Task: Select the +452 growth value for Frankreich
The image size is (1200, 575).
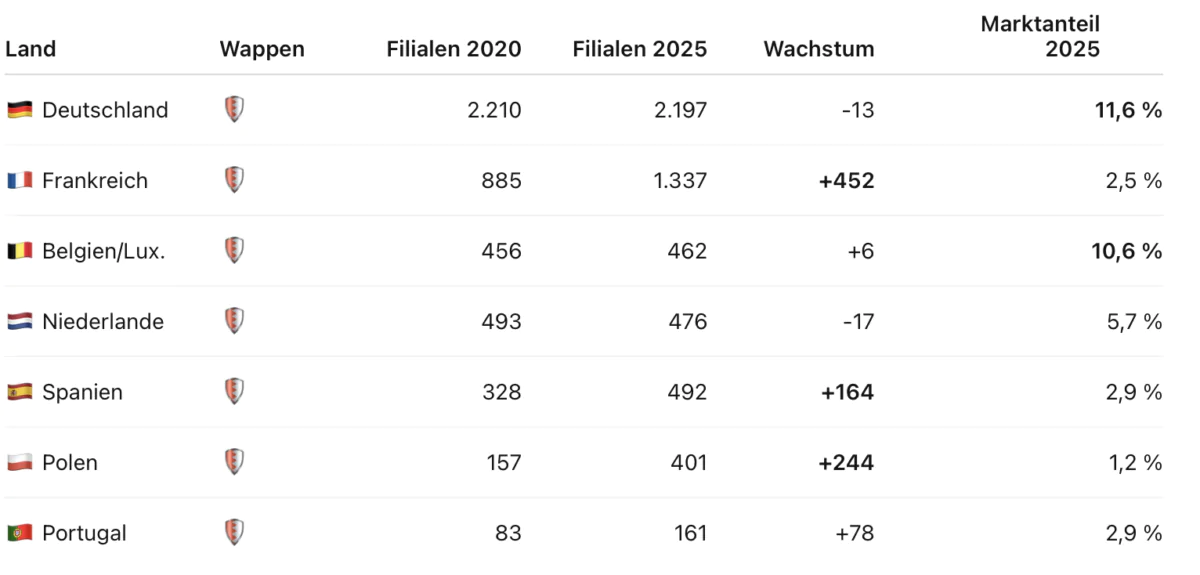Action: click(847, 181)
